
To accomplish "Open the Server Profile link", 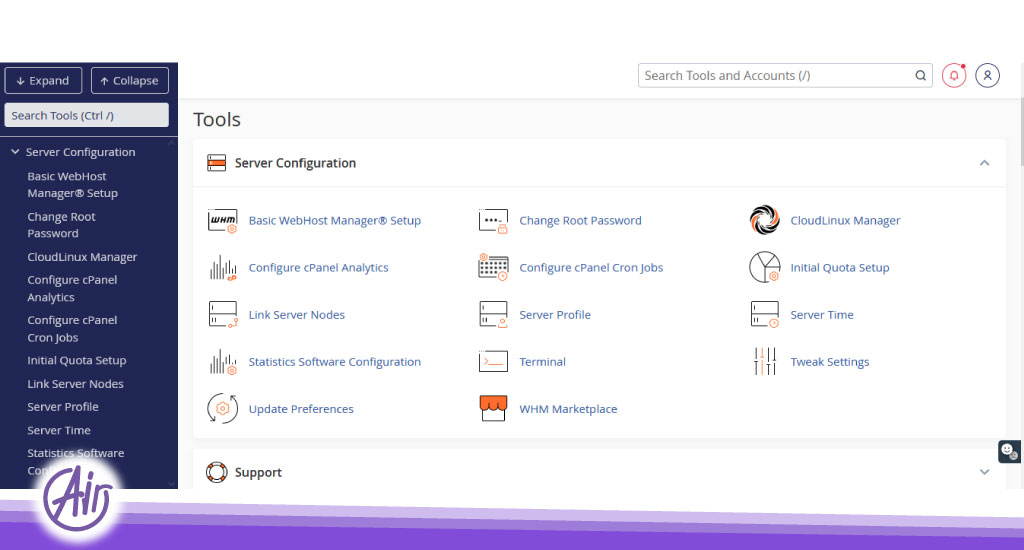I will (554, 315).
